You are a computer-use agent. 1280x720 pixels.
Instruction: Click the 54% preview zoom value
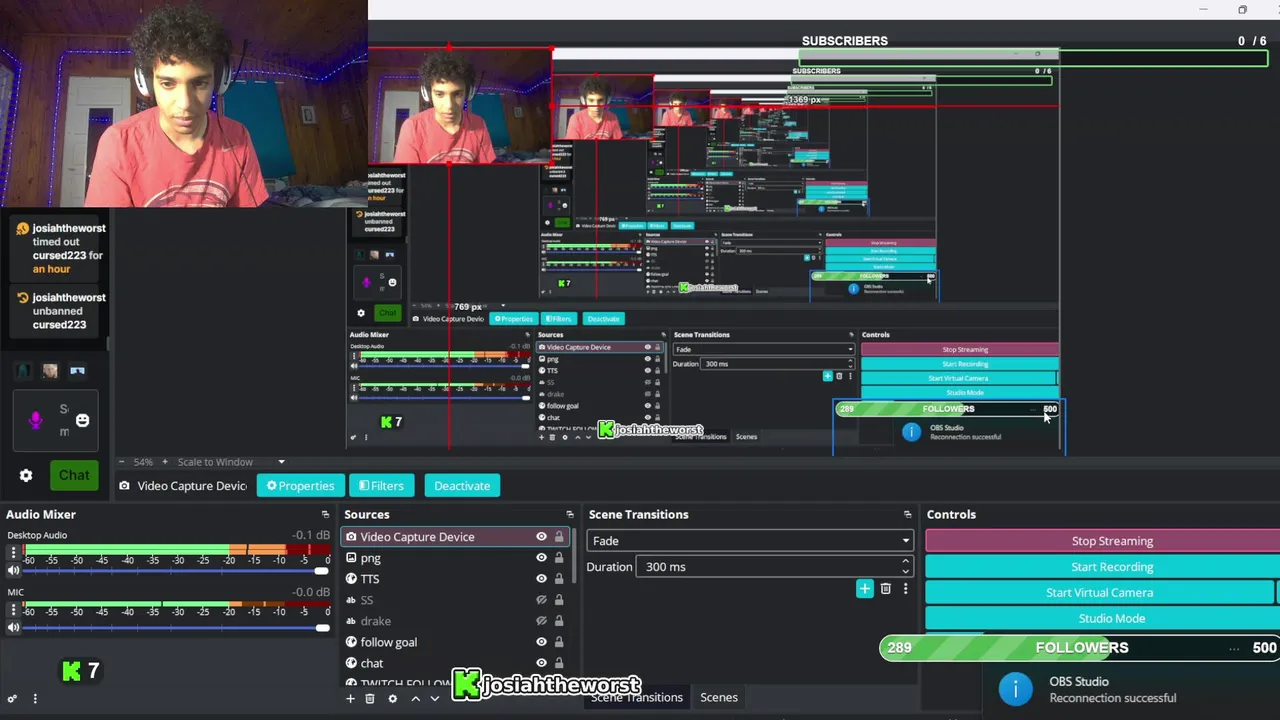tap(143, 462)
